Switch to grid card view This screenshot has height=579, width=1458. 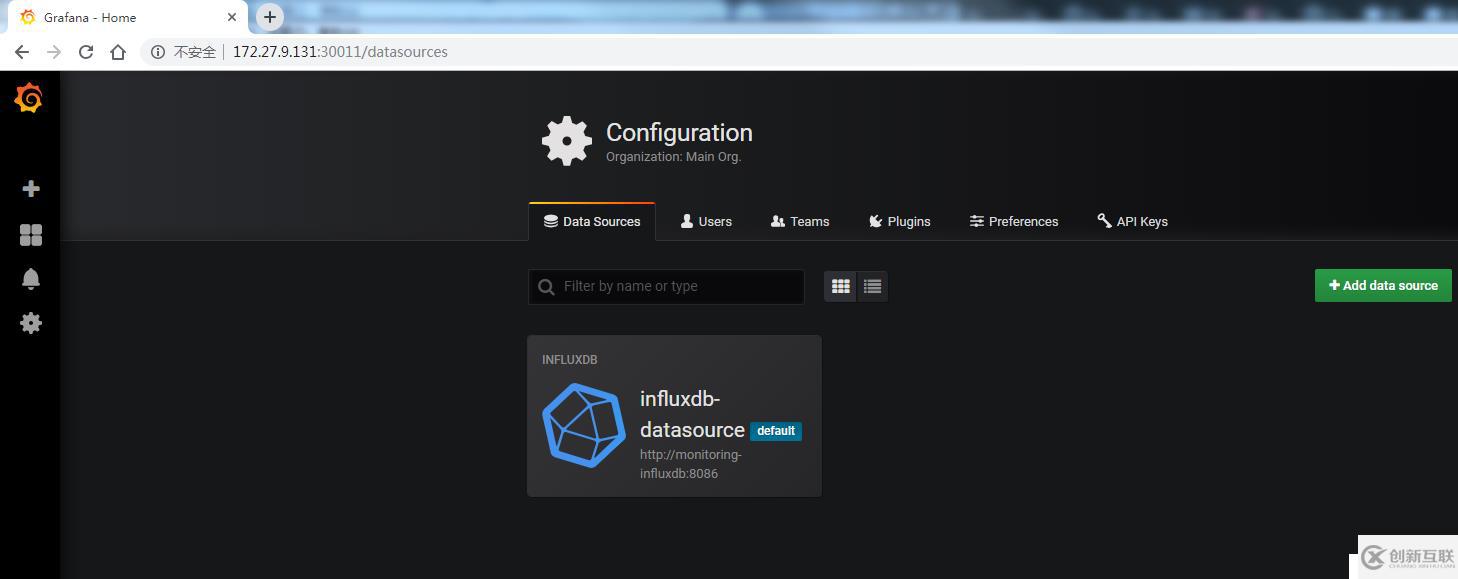pyautogui.click(x=840, y=286)
